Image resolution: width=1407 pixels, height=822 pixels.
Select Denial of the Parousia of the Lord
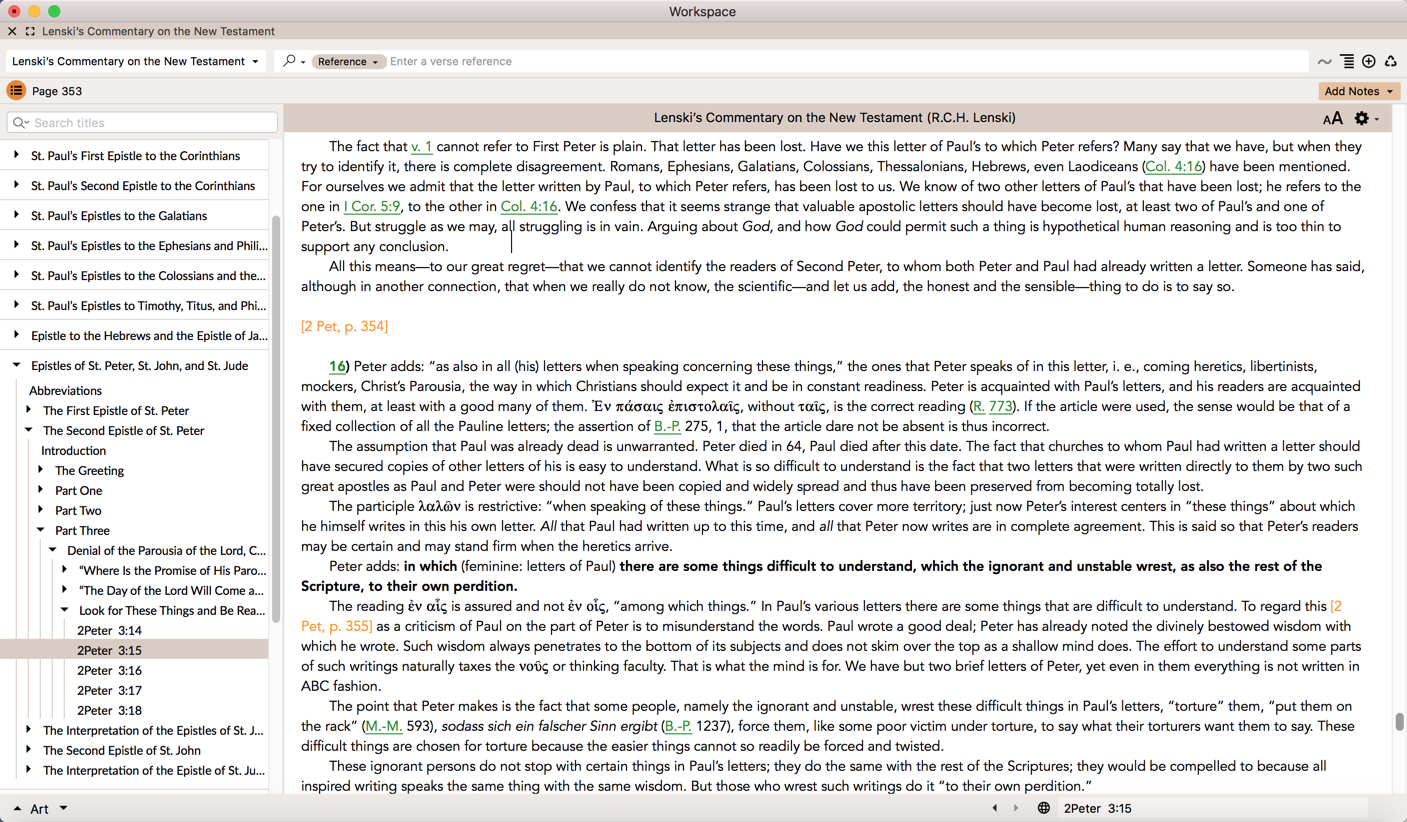coord(166,550)
